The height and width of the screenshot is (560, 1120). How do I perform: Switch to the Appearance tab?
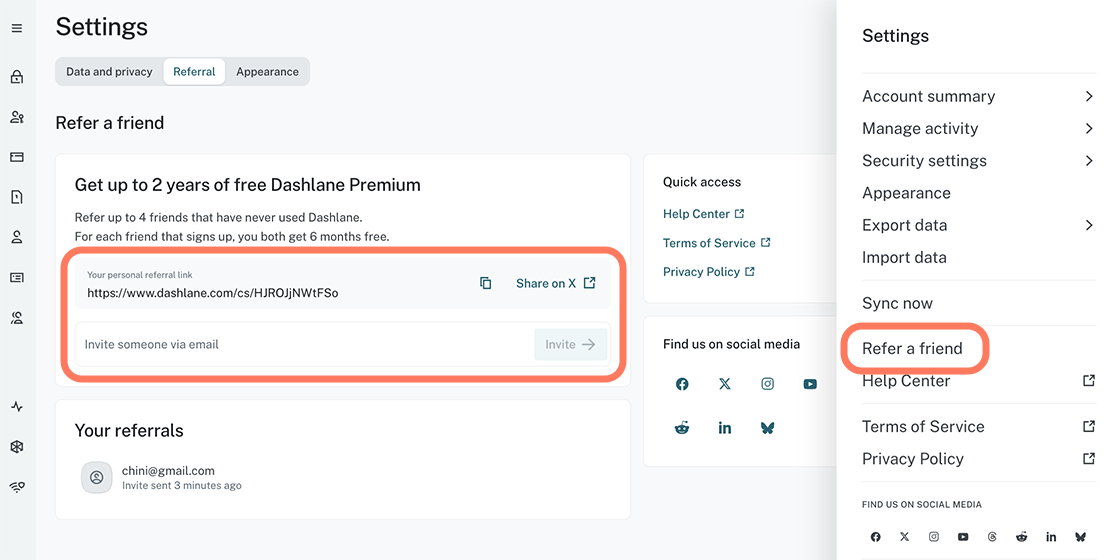coord(267,72)
